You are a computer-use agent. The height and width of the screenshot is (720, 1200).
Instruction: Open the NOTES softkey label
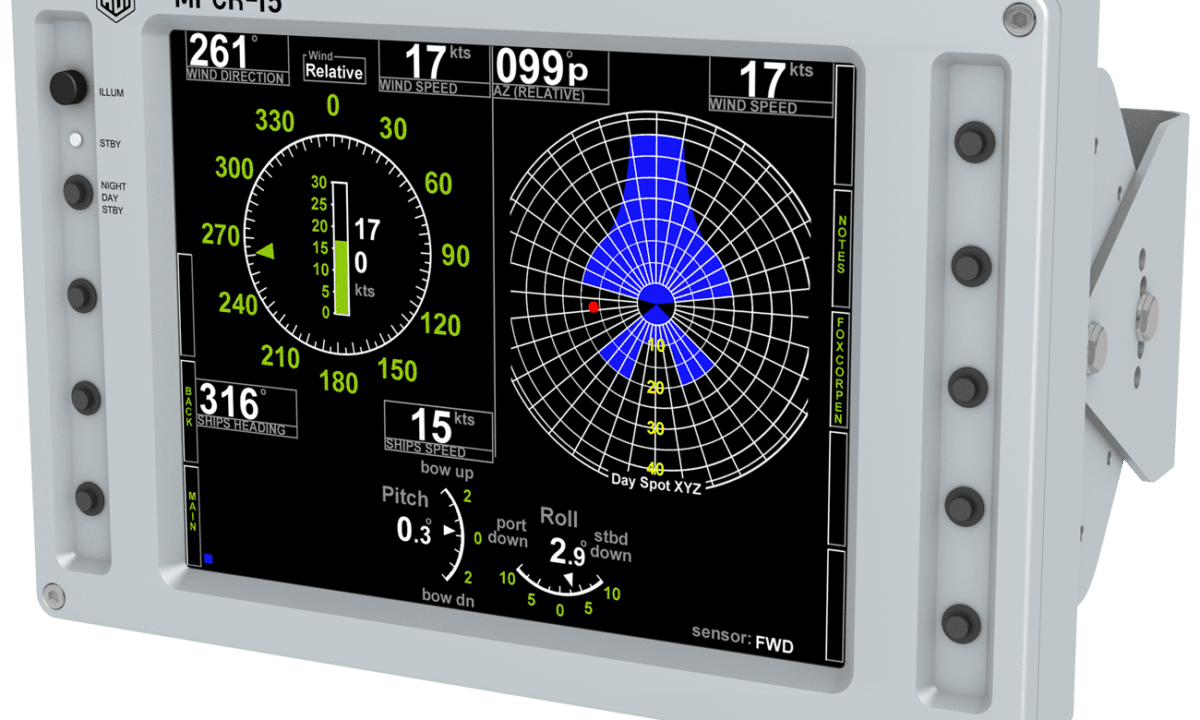(x=842, y=244)
